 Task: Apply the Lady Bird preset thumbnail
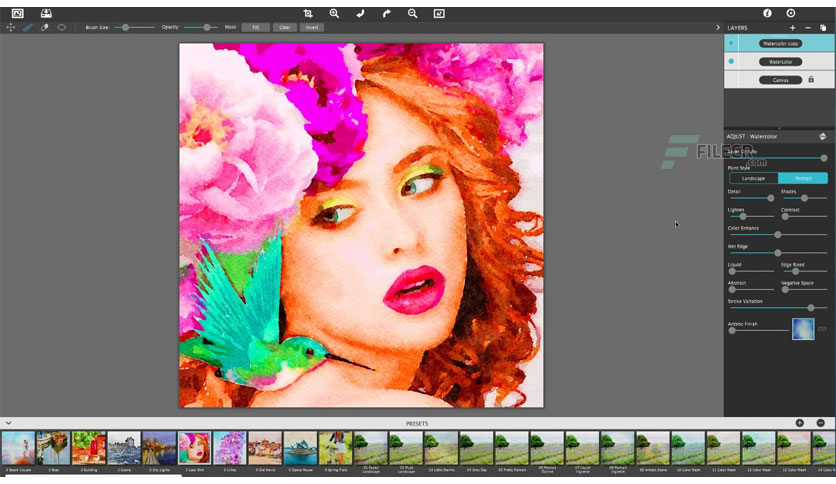point(194,448)
